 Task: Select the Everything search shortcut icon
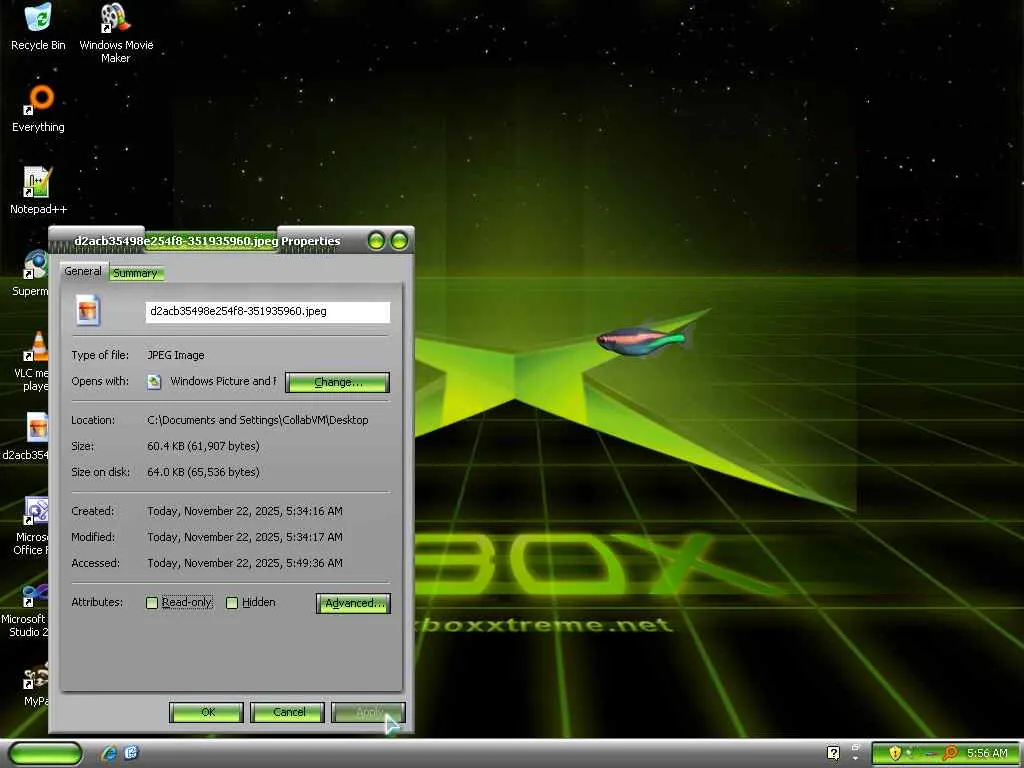tap(38, 99)
